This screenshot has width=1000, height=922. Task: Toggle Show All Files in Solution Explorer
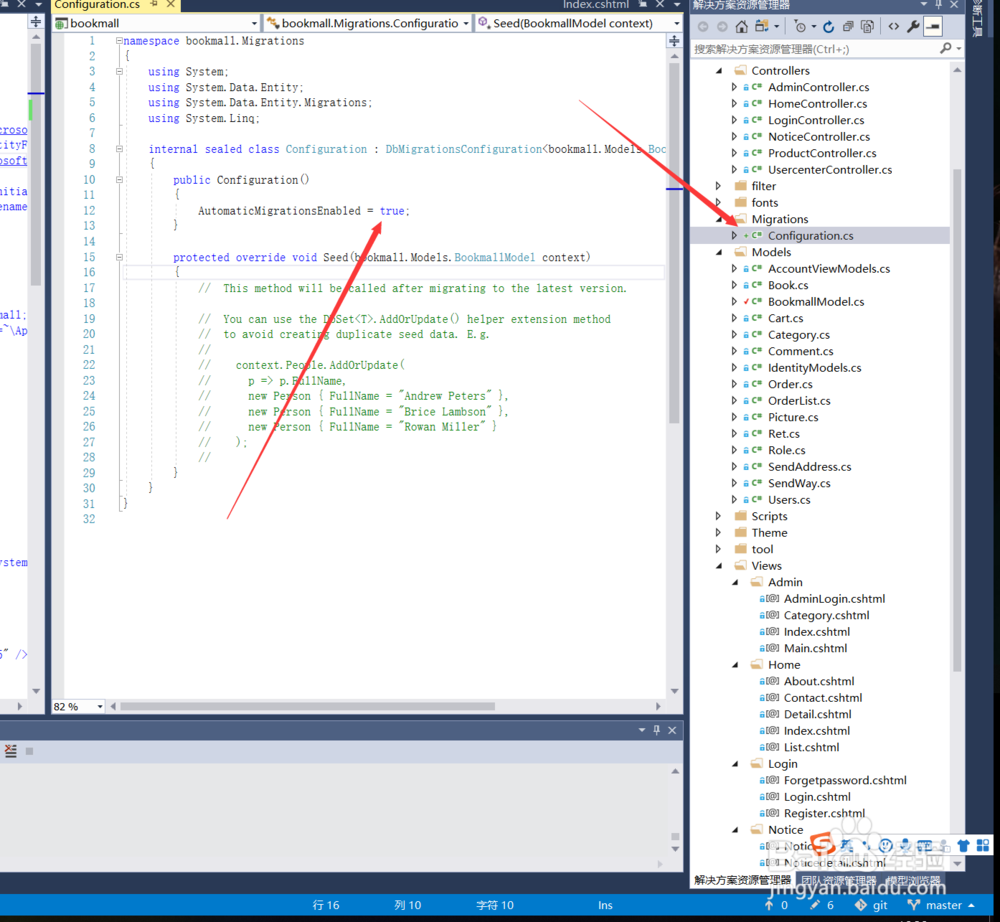tap(867, 26)
